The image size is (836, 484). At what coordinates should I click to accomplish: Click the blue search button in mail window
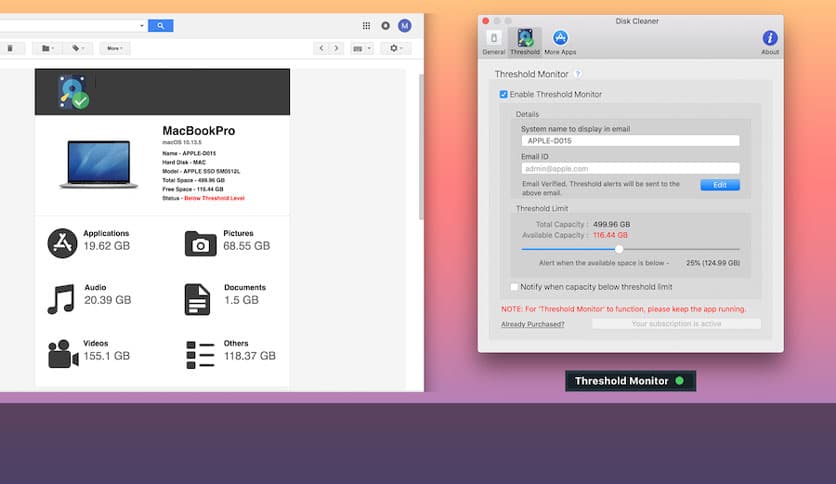[x=160, y=26]
